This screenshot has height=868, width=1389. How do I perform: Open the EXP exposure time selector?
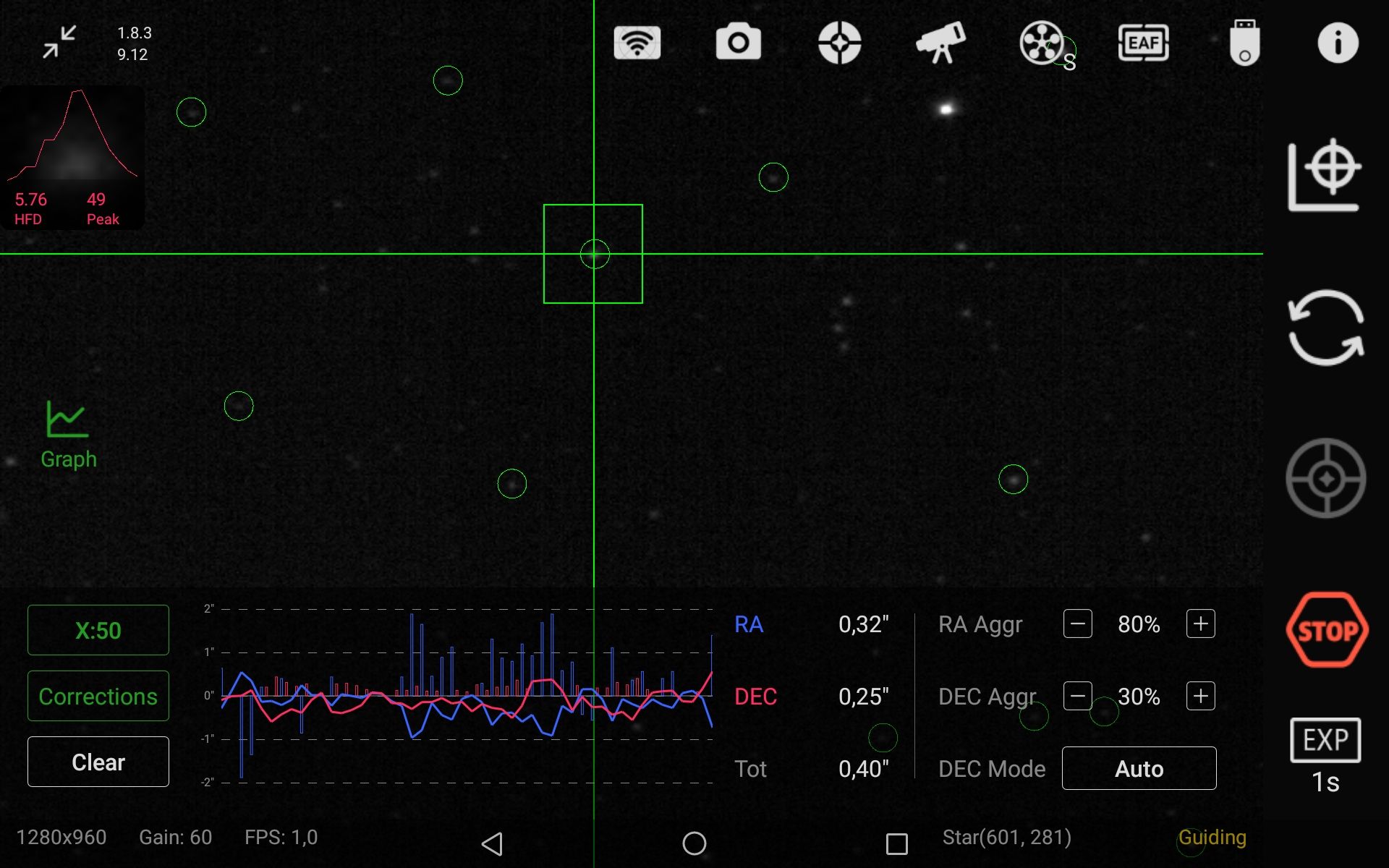(x=1325, y=756)
